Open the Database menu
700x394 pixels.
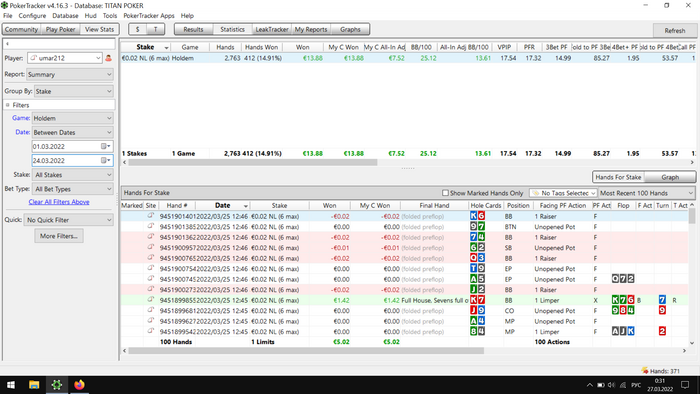(65, 16)
